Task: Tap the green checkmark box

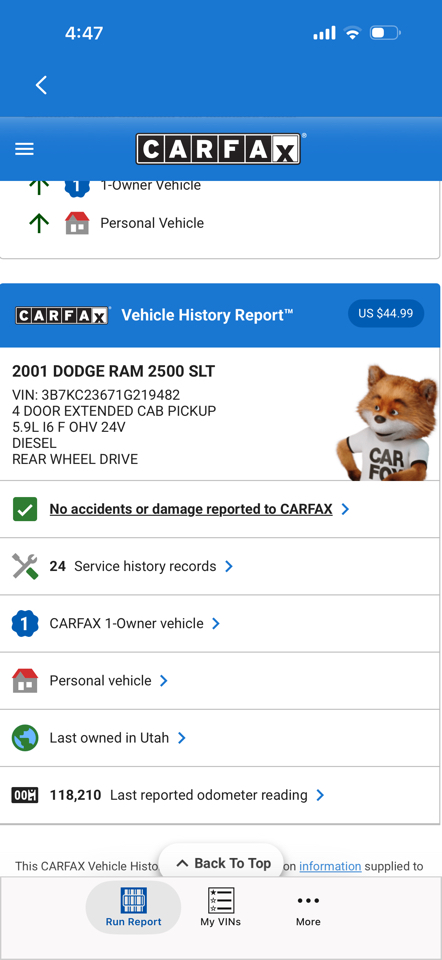Action: click(x=25, y=509)
